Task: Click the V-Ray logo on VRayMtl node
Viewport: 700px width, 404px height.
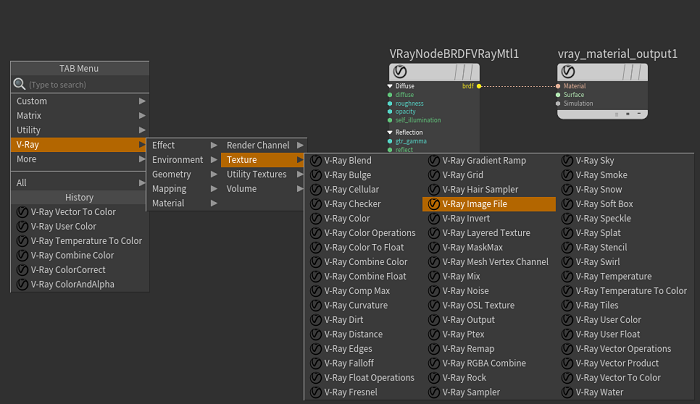Action: tap(400, 72)
